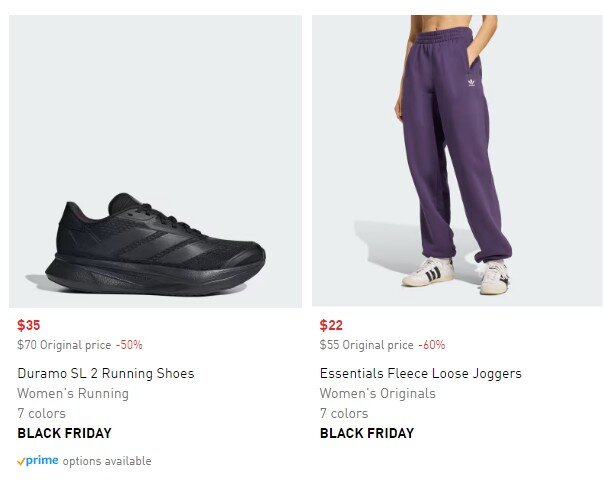Image resolution: width=606 pixels, height=495 pixels.
Task: Click the Prime logo icon
Action: click(38, 461)
